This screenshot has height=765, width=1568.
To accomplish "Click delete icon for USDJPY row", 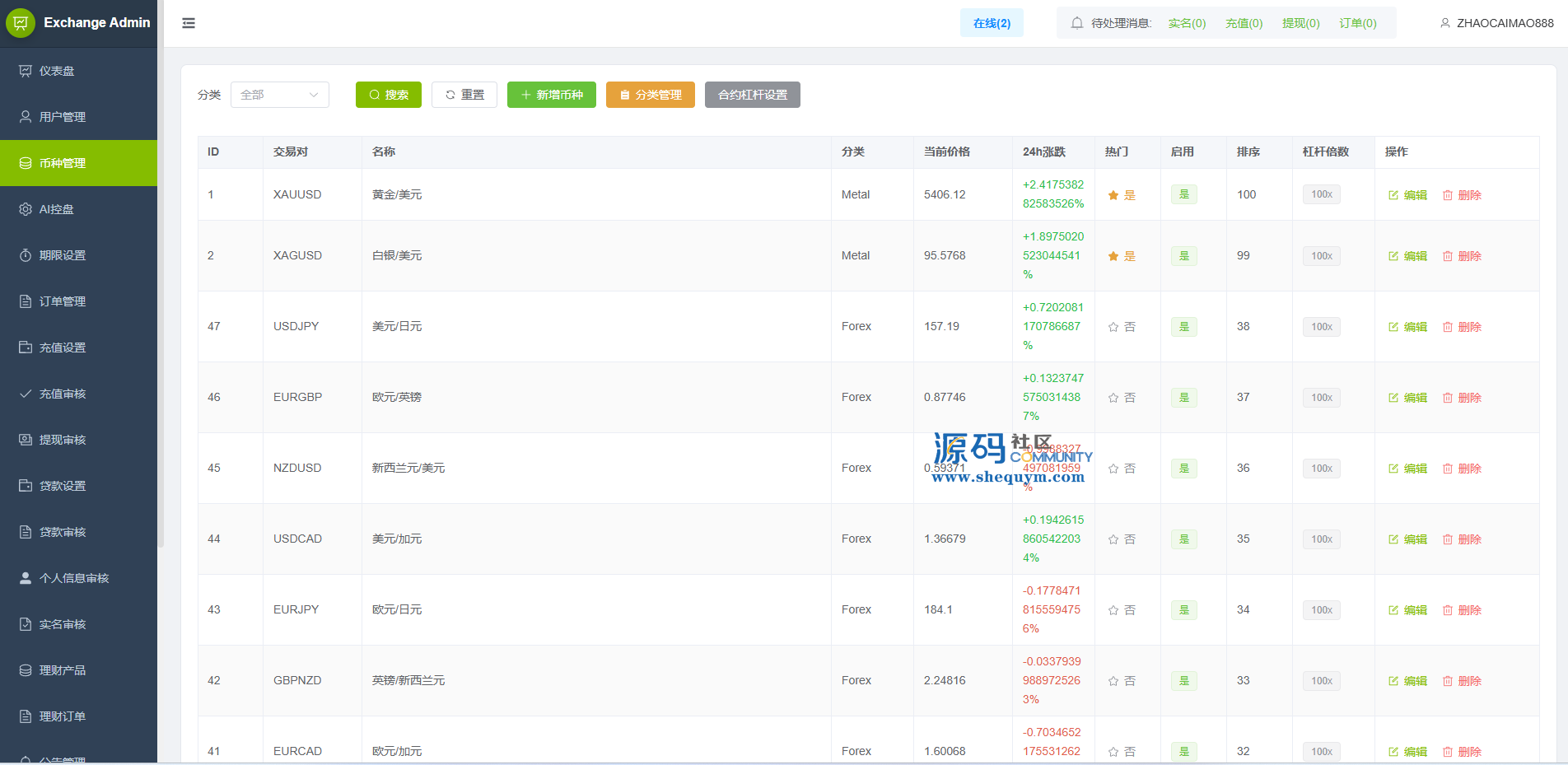I will pyautogui.click(x=1447, y=327).
